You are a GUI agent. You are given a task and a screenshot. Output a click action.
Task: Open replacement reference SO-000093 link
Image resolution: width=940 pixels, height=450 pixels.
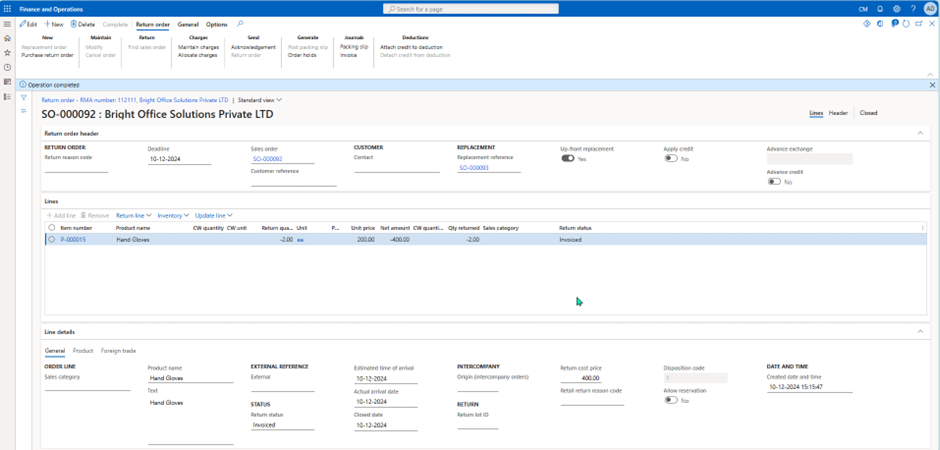coord(474,168)
